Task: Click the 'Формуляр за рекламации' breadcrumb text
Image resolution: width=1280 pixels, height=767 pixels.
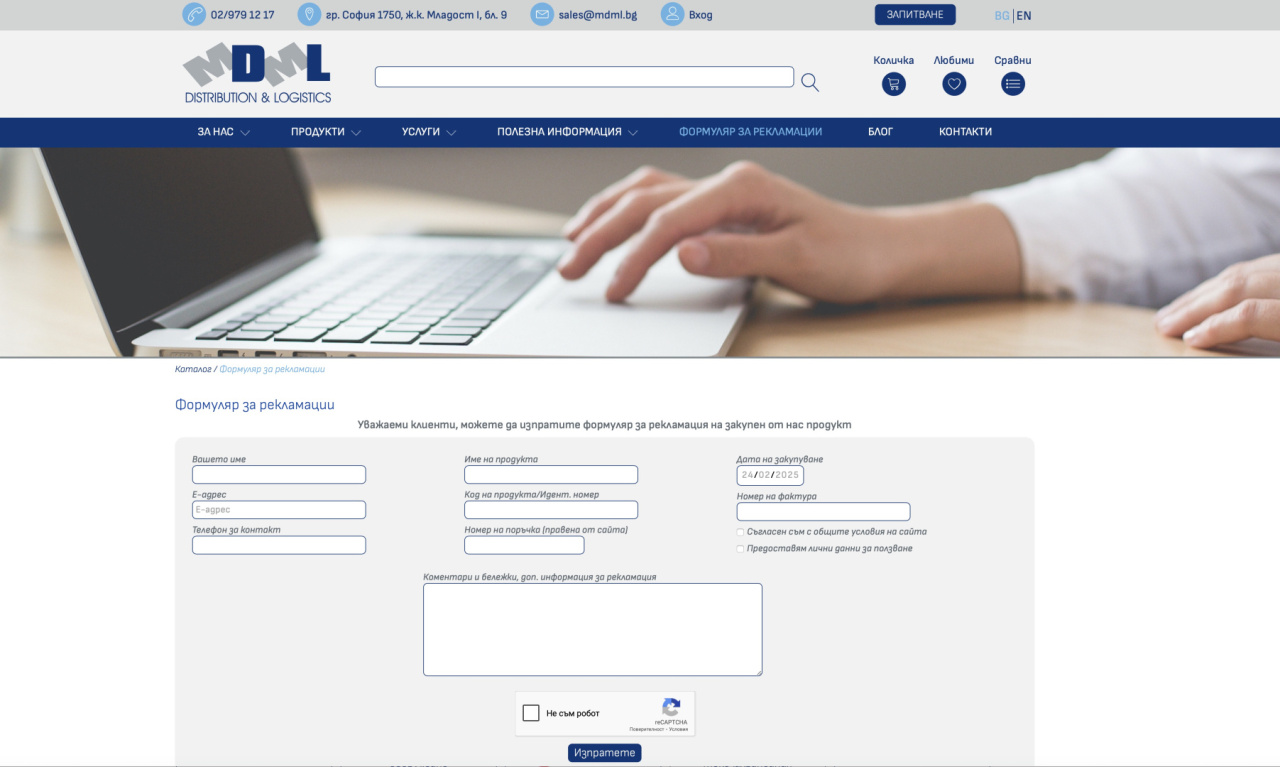Action: (272, 369)
